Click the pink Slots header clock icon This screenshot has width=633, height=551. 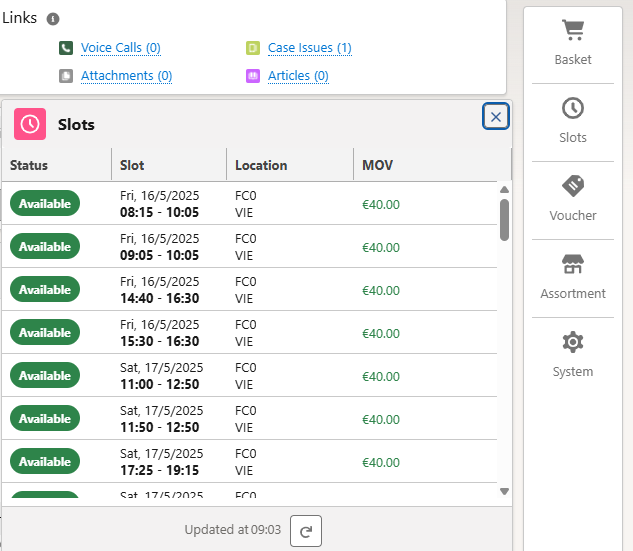pos(30,124)
